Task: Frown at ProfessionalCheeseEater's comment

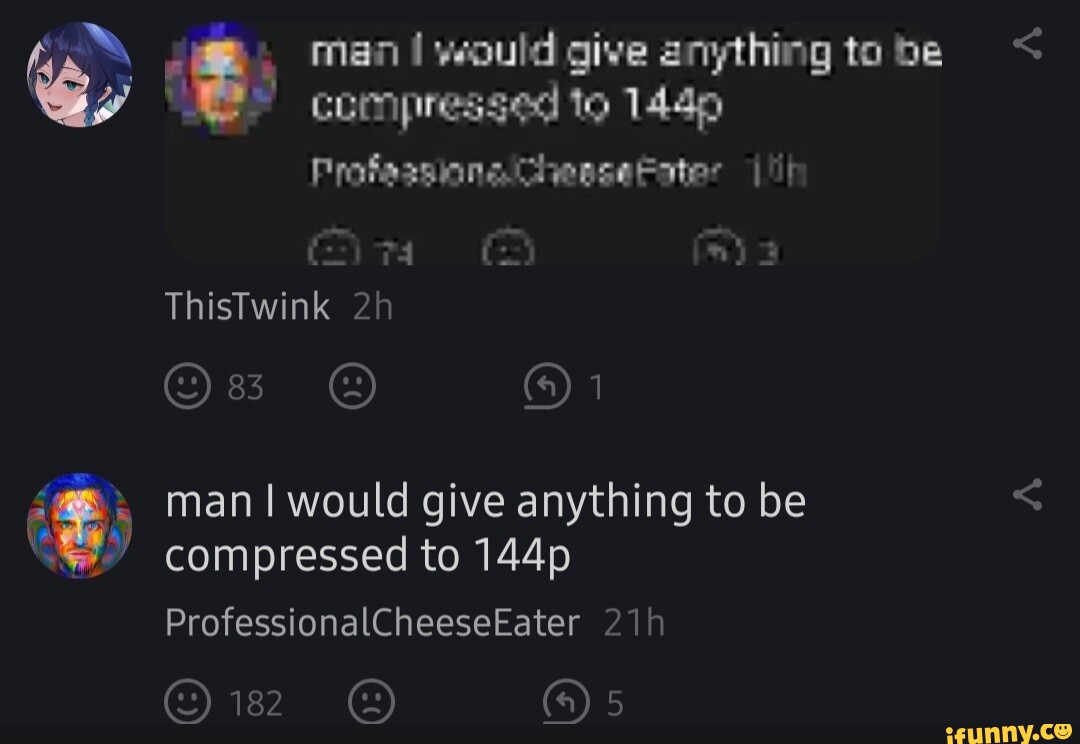Action: click(371, 703)
